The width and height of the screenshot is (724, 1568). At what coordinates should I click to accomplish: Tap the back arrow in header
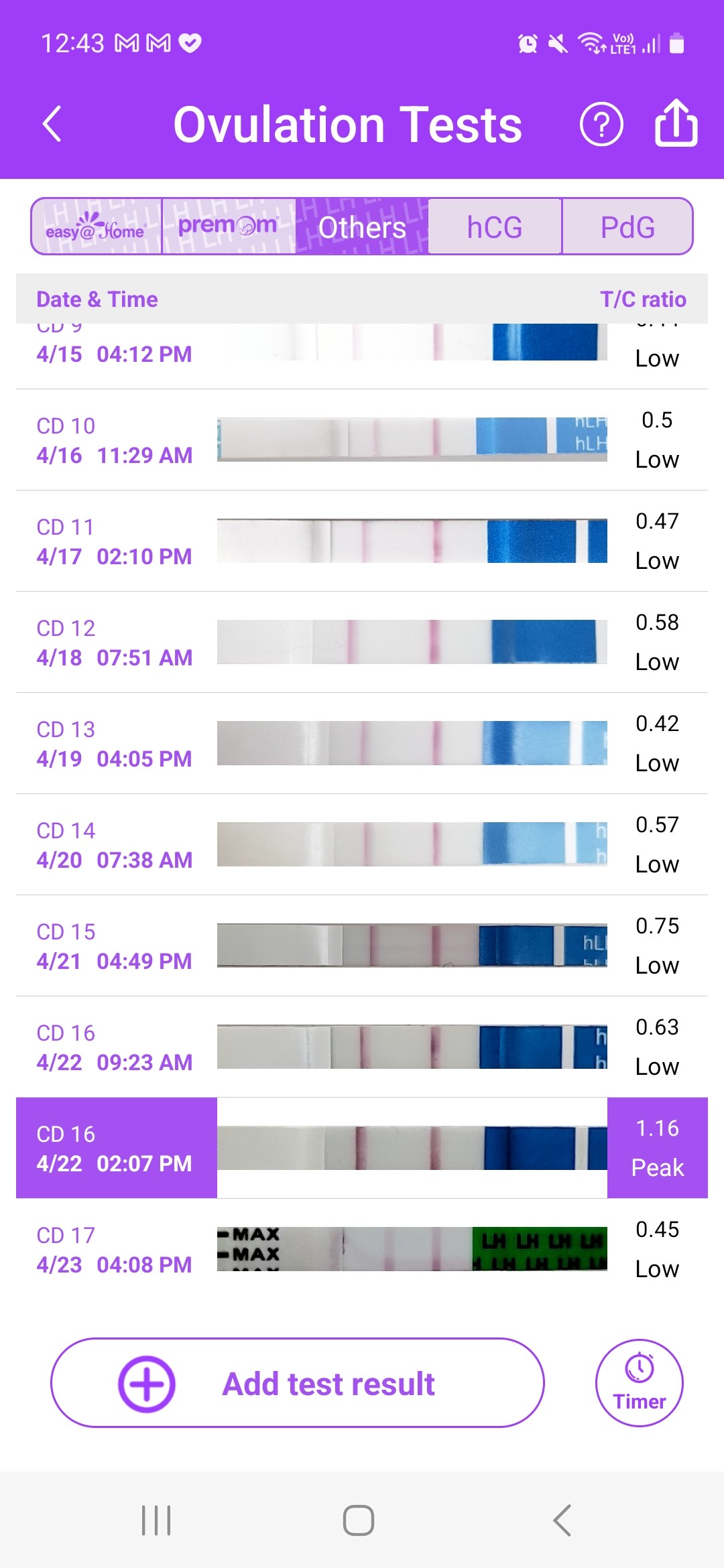point(52,124)
